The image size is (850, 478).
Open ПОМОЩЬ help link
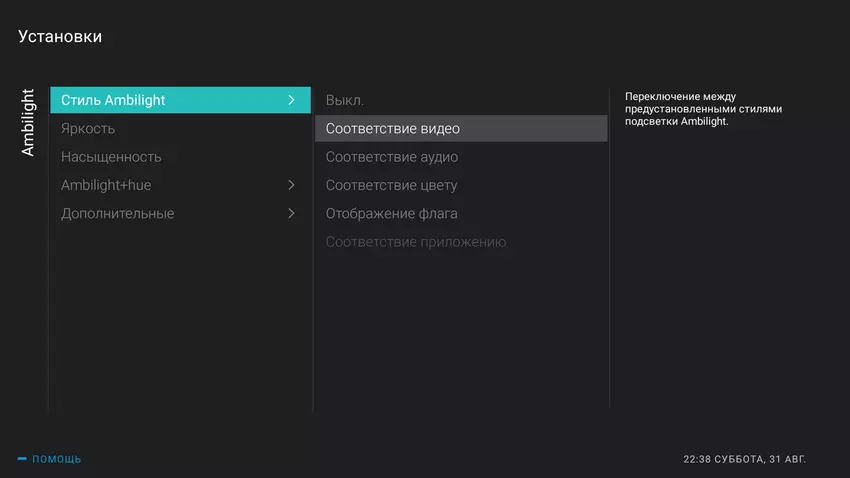57,459
